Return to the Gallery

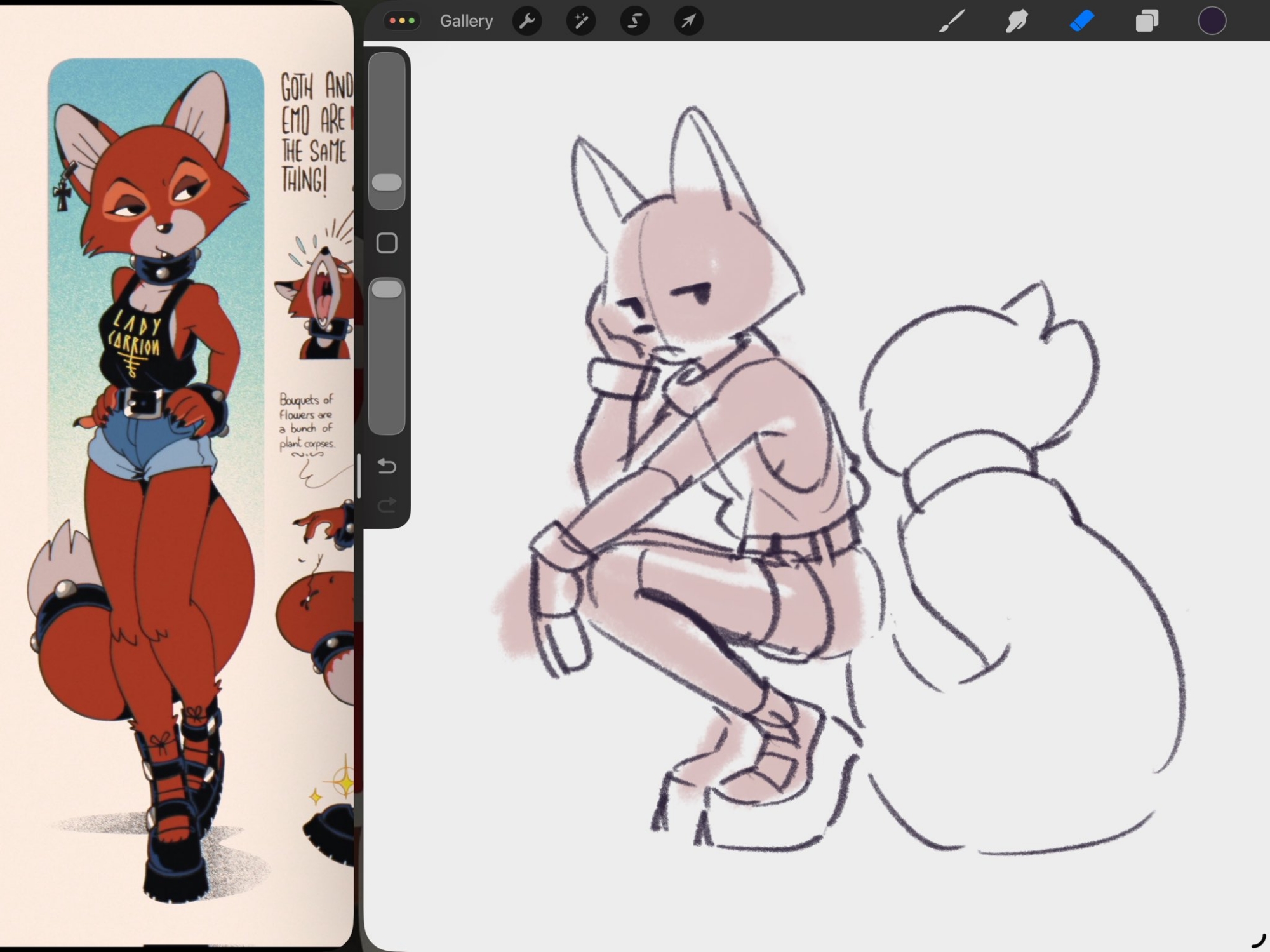pos(466,21)
